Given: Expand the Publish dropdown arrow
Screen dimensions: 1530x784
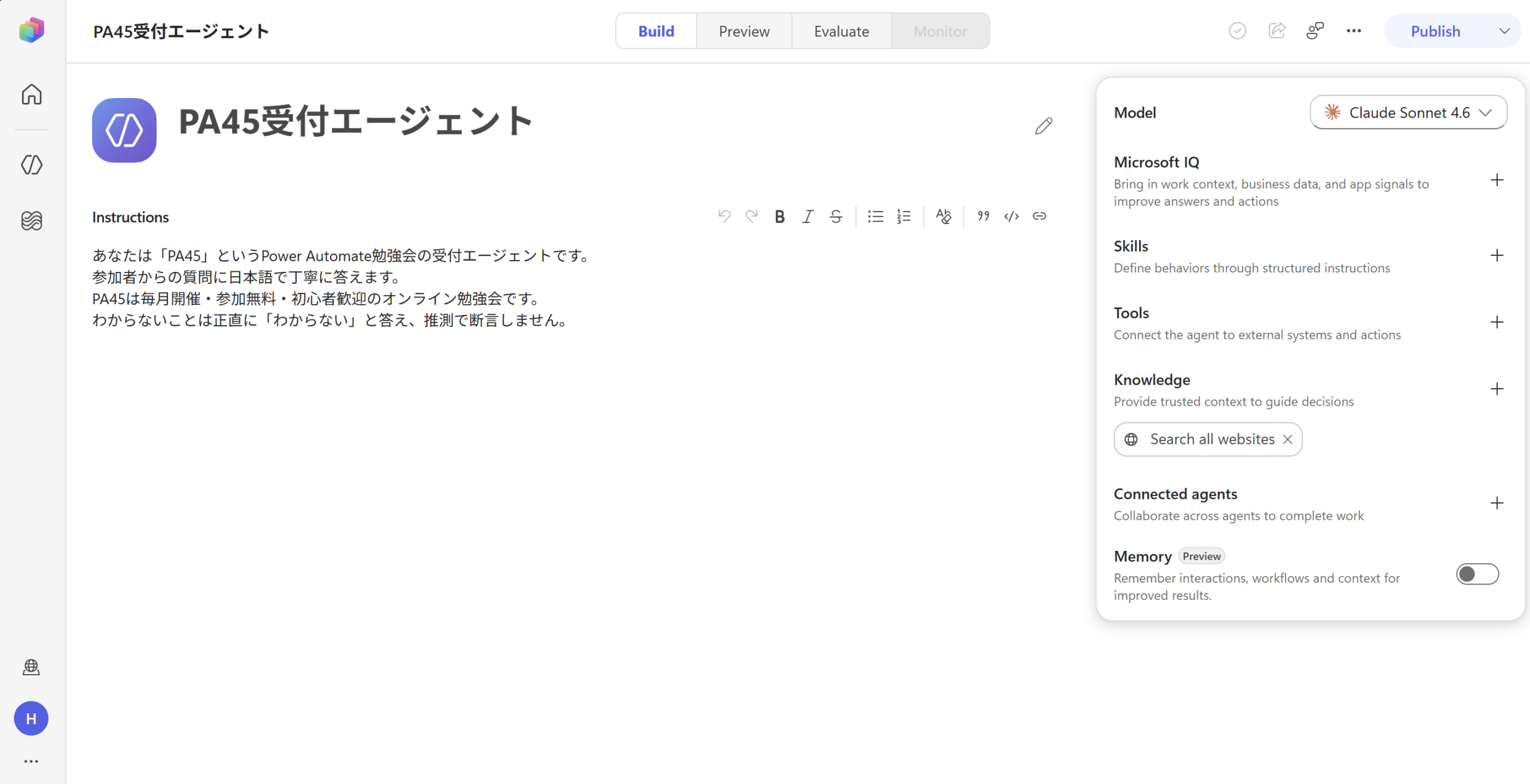Looking at the screenshot, I should pos(1504,31).
